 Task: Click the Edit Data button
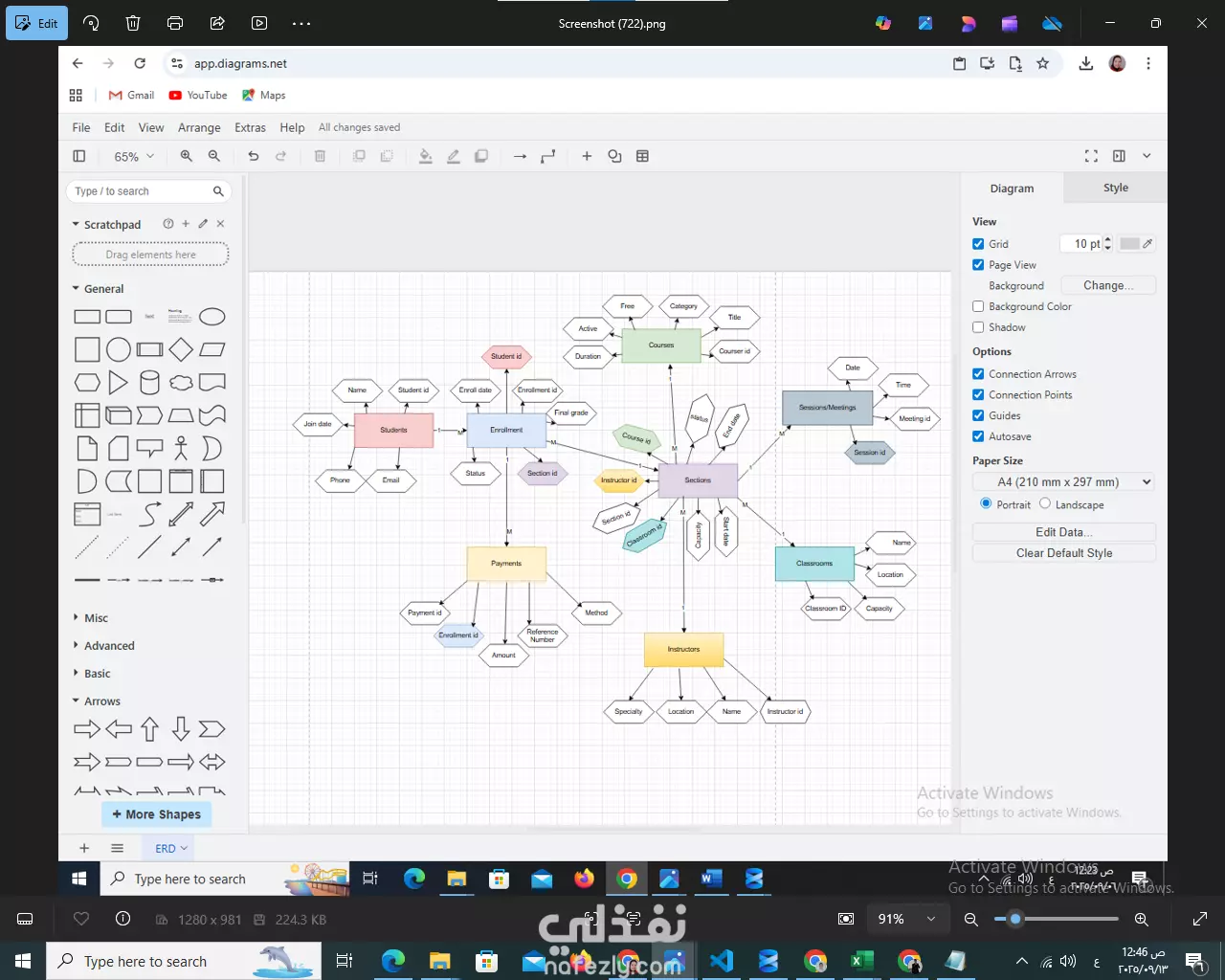(1064, 532)
